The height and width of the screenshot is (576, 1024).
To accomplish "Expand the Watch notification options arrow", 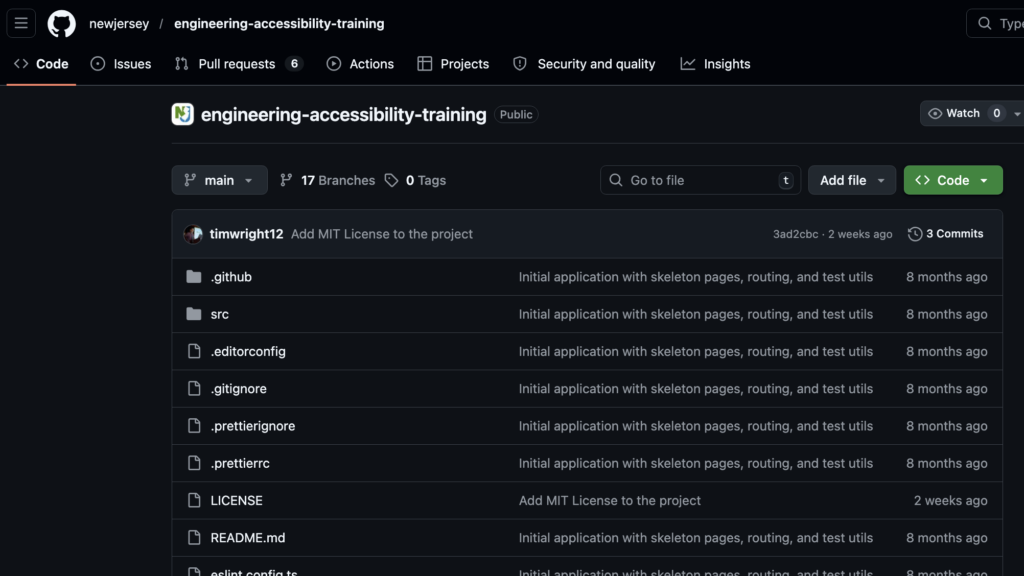I will coord(1017,114).
